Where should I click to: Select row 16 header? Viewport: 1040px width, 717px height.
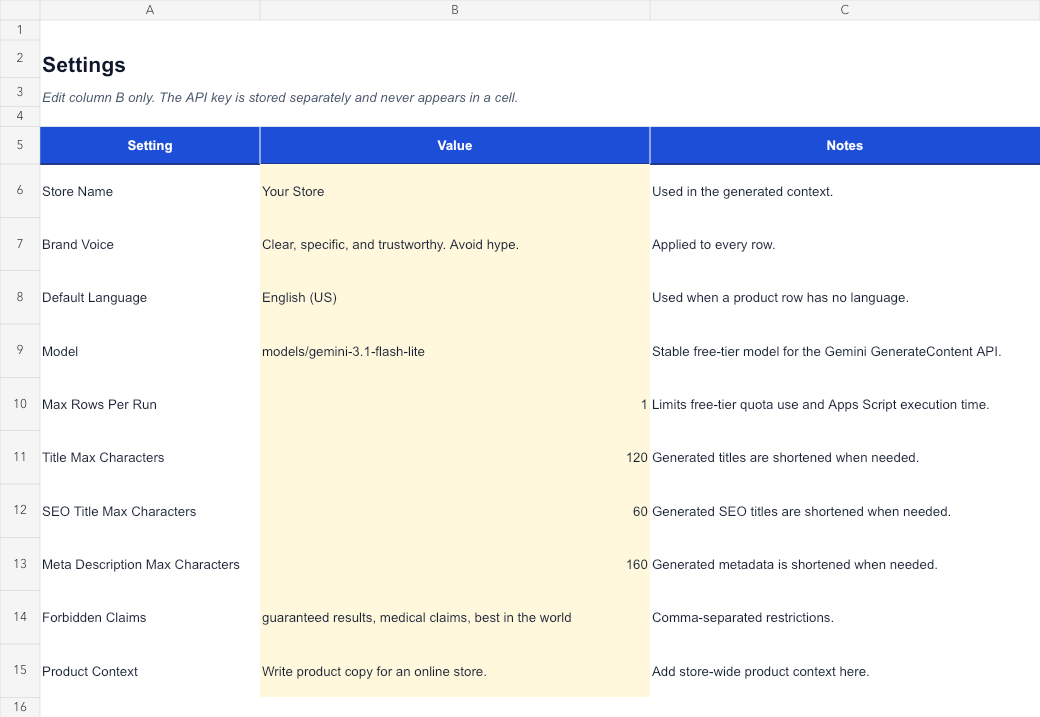(20, 706)
